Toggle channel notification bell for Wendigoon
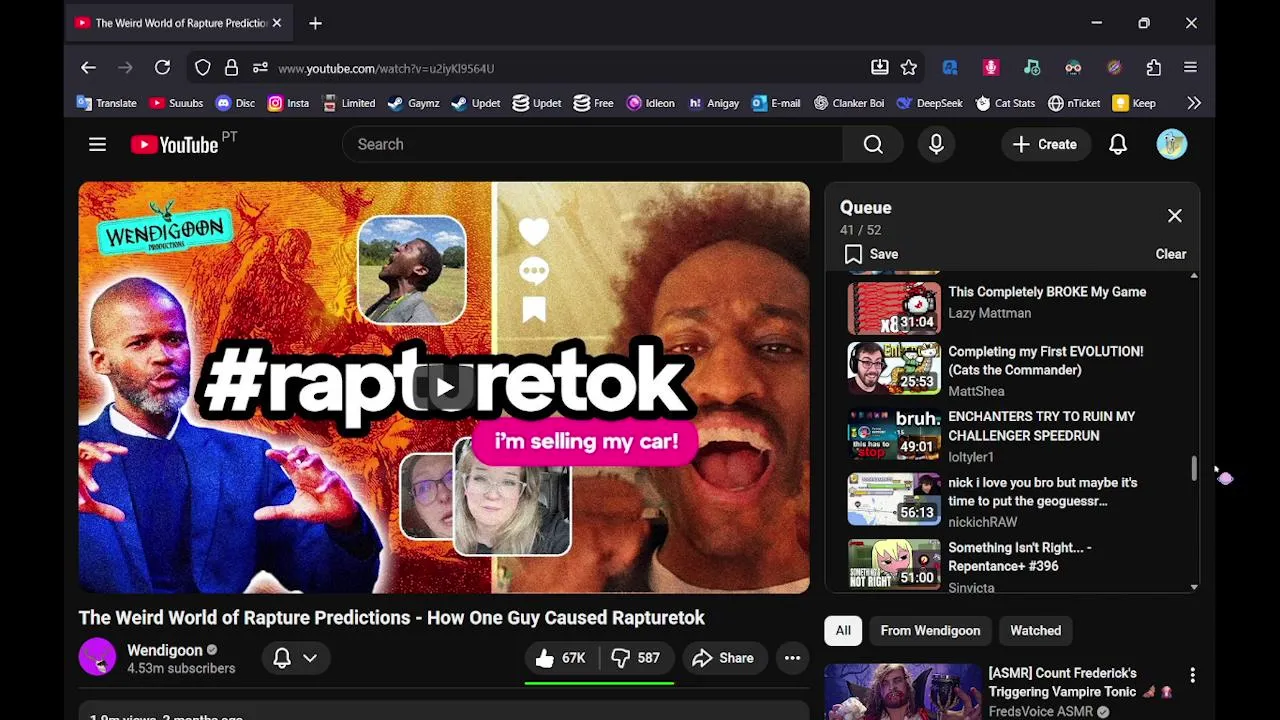This screenshot has height=720, width=1280. pyautogui.click(x=282, y=658)
